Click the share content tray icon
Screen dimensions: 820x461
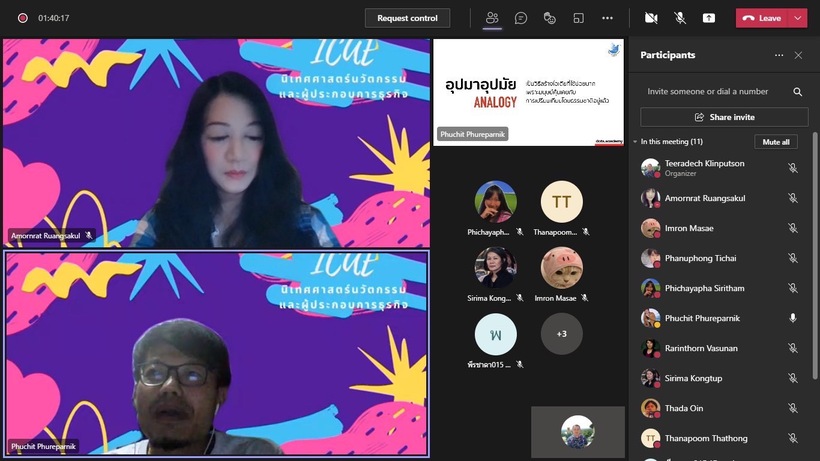coord(709,18)
